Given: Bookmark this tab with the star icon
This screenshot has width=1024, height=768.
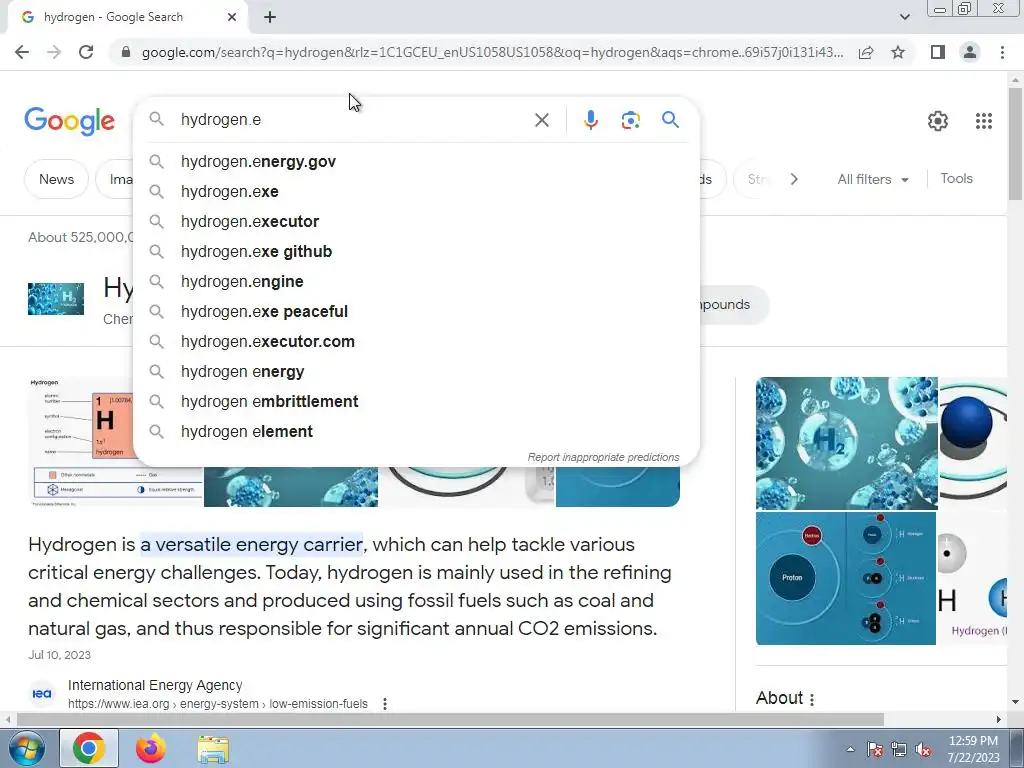Looking at the screenshot, I should click(898, 52).
